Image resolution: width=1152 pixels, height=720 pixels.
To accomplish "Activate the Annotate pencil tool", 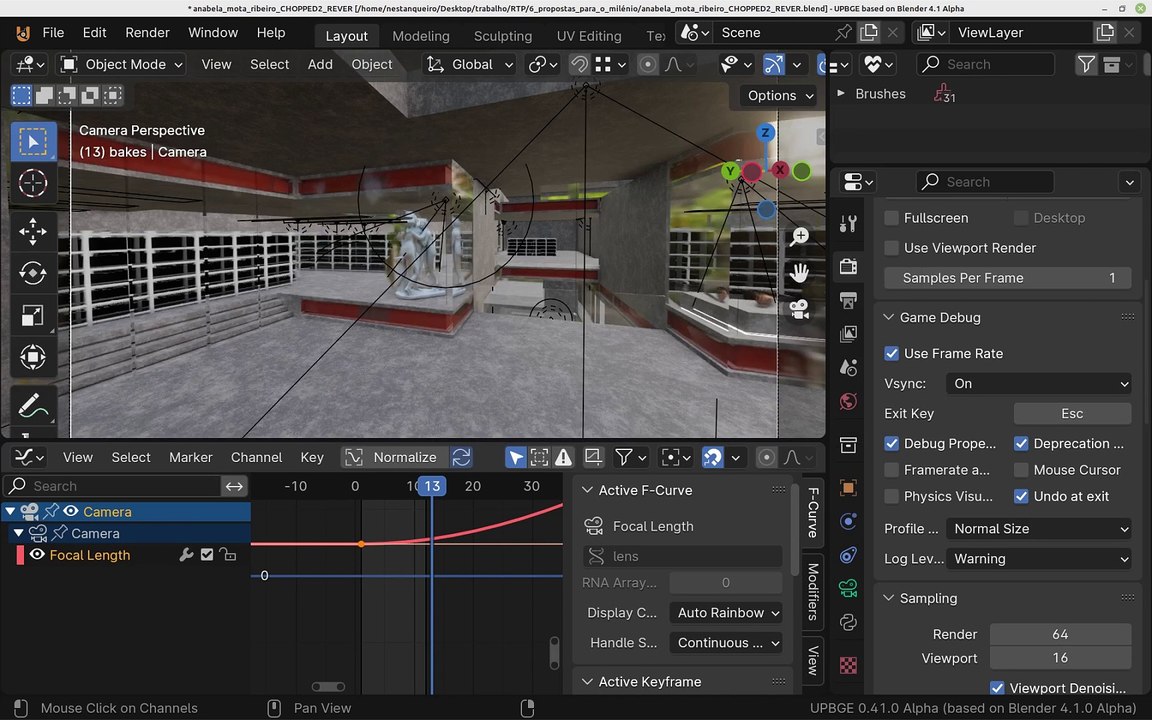I will pyautogui.click(x=33, y=406).
